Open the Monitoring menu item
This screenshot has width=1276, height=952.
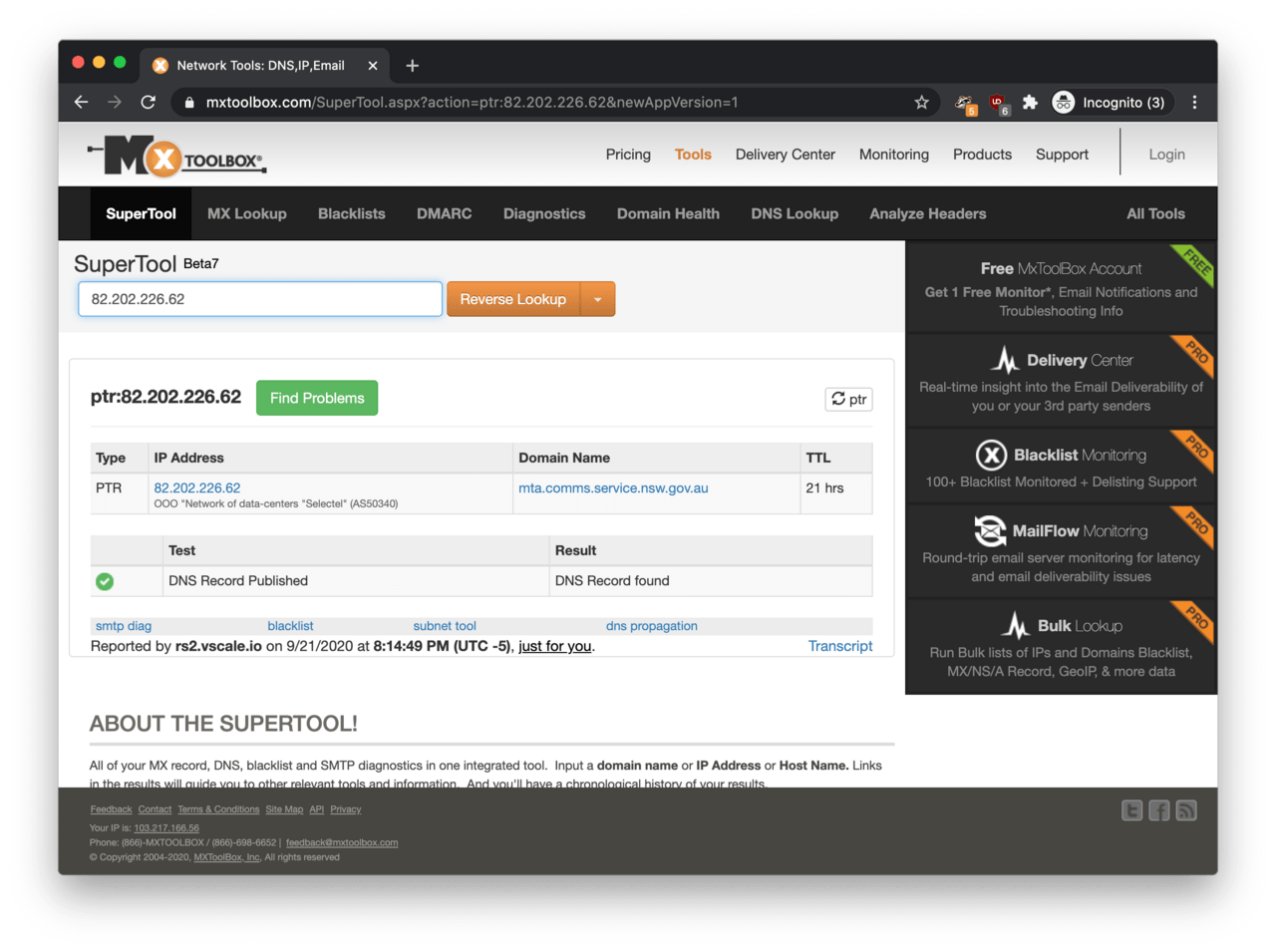pyautogui.click(x=894, y=155)
